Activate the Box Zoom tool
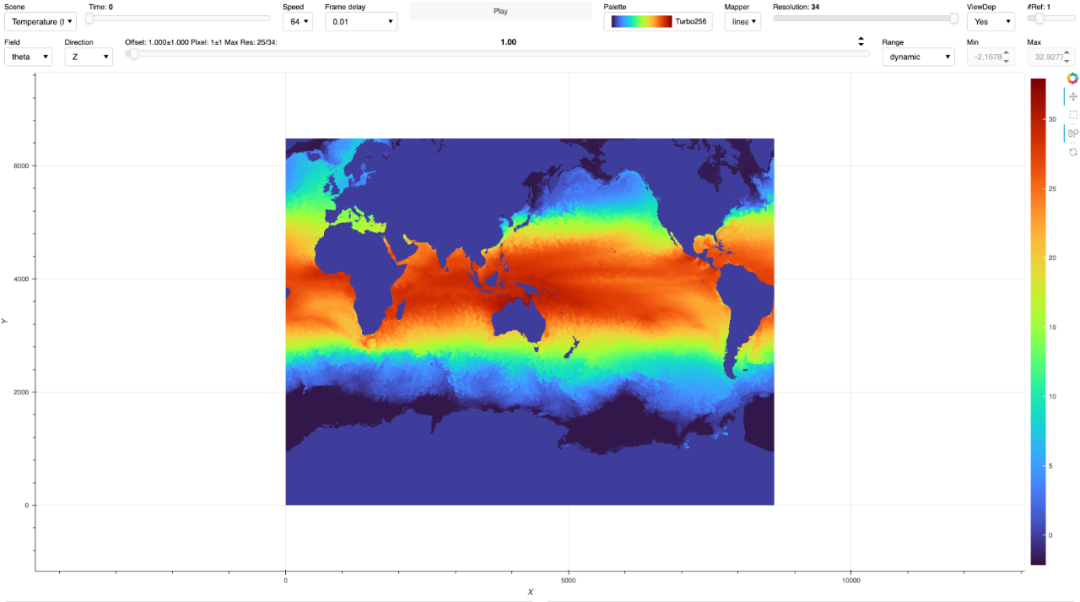 [x=1073, y=115]
